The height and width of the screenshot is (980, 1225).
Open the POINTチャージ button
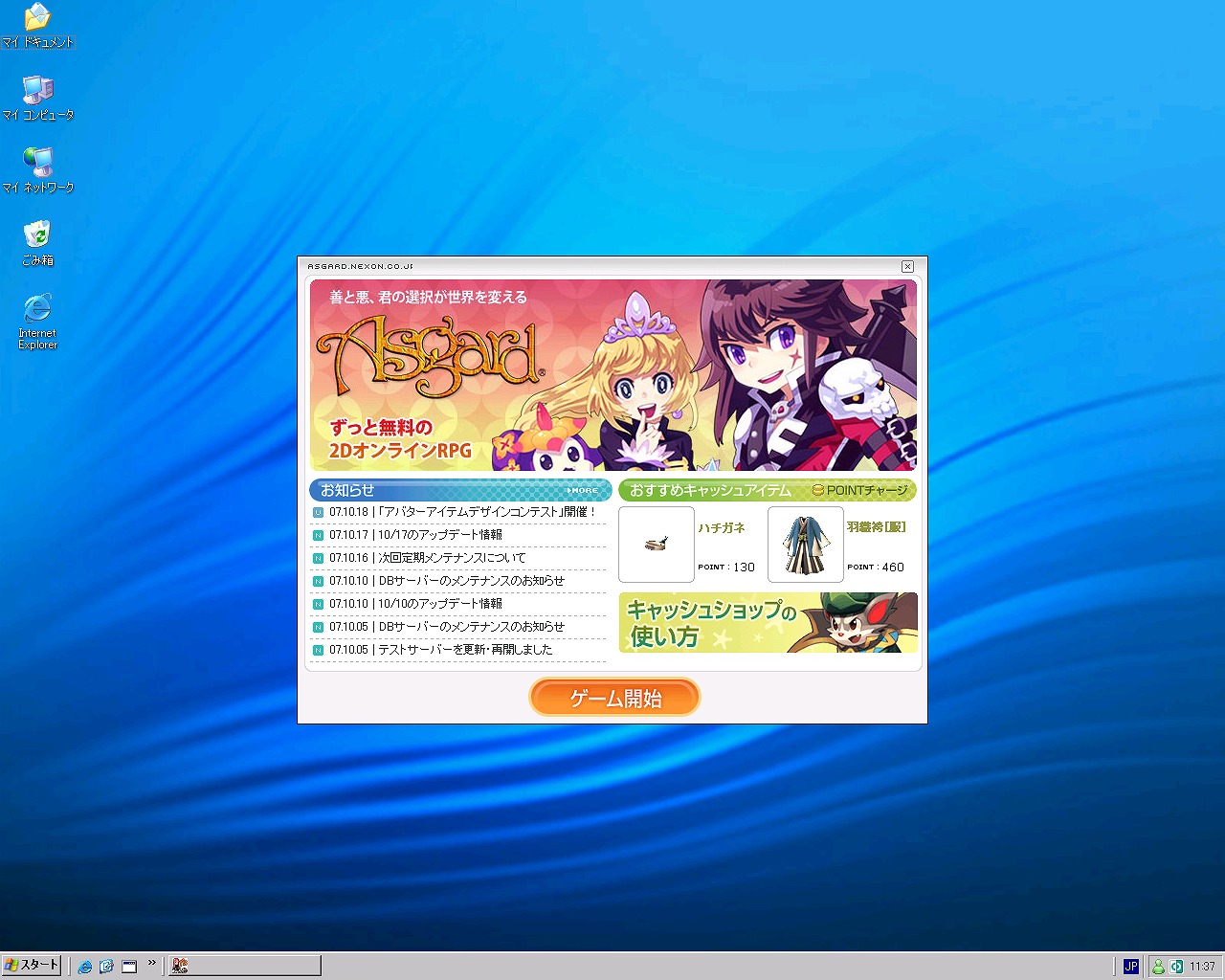coord(860,491)
